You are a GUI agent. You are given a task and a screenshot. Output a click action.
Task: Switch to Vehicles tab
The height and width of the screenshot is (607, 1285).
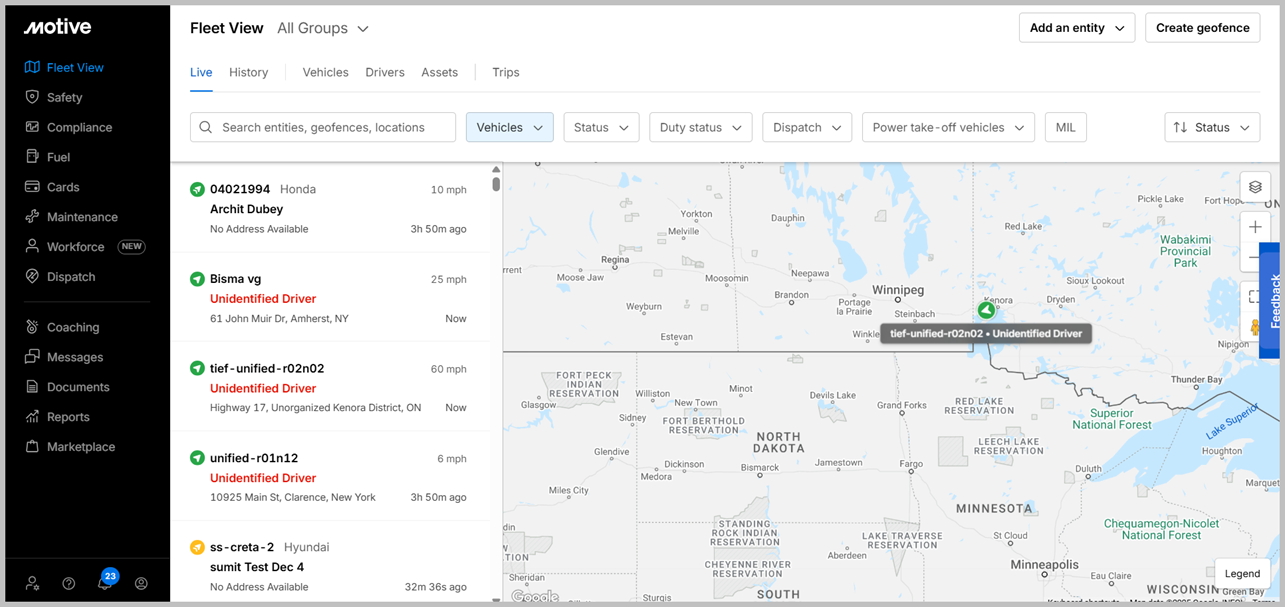326,72
